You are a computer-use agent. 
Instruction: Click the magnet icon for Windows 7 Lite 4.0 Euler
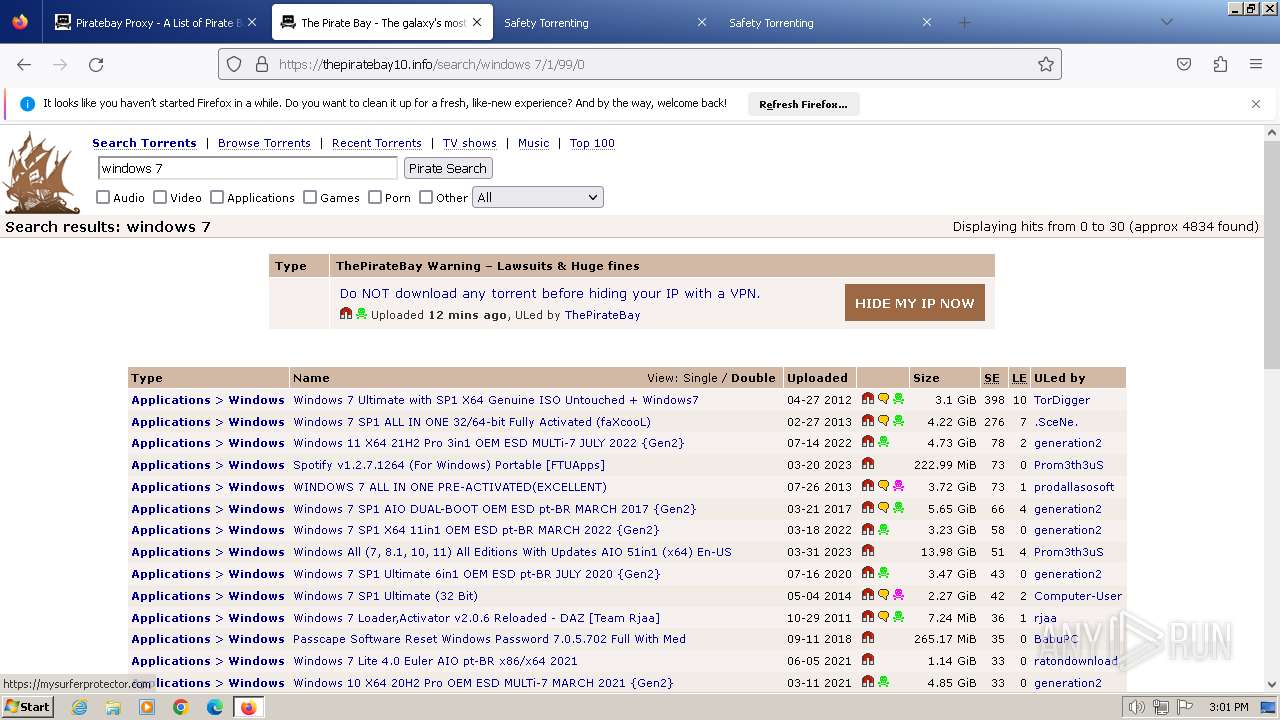[867, 660]
